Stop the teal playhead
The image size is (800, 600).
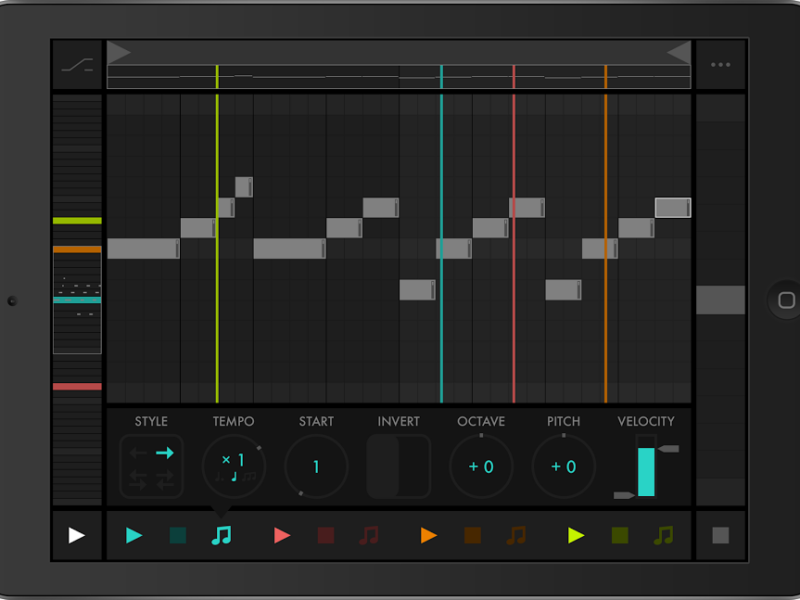click(178, 536)
